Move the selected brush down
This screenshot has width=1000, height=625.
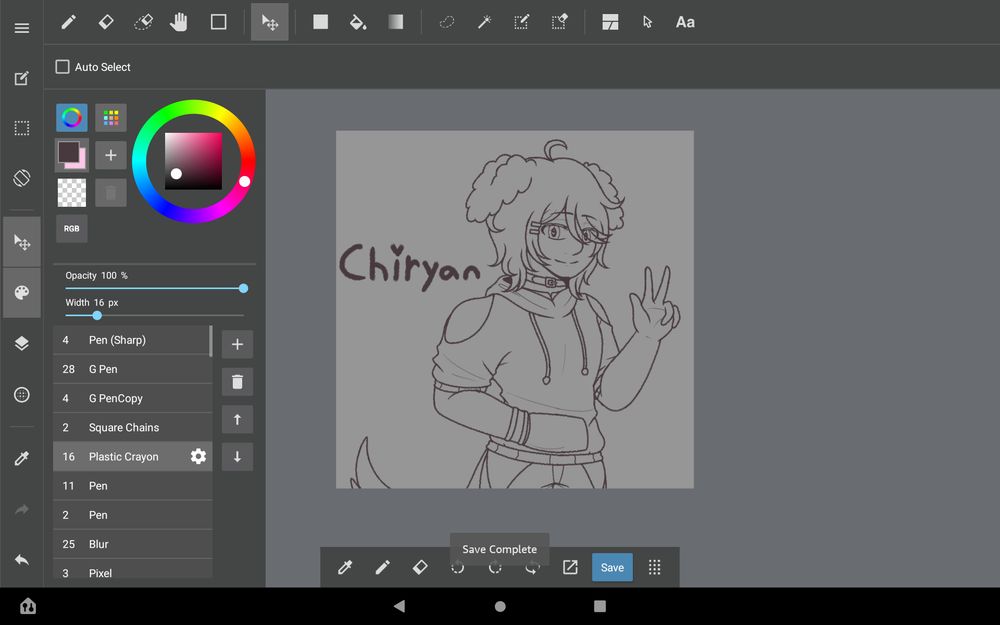click(x=237, y=457)
